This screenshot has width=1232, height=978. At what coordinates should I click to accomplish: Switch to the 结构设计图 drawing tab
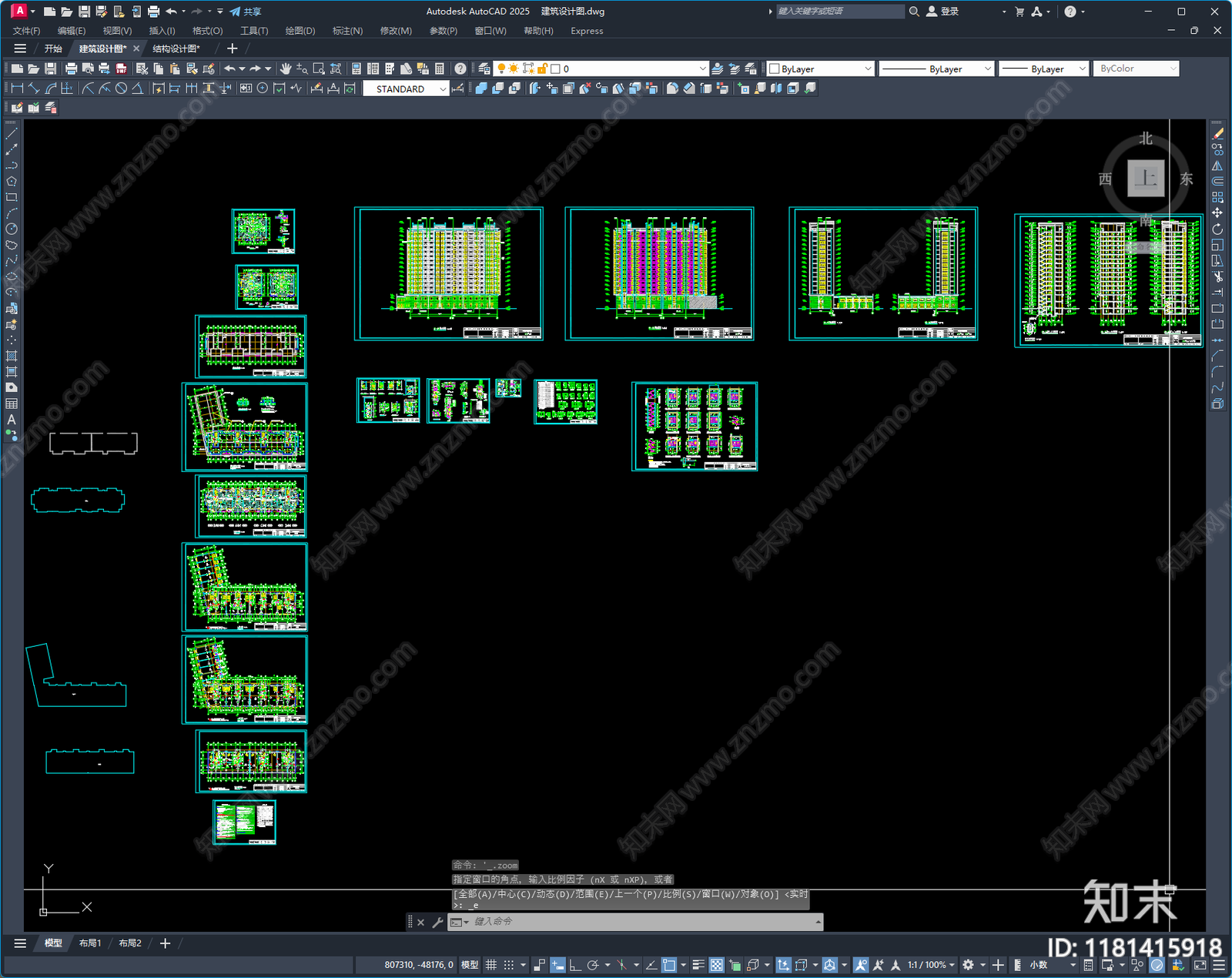point(176,49)
